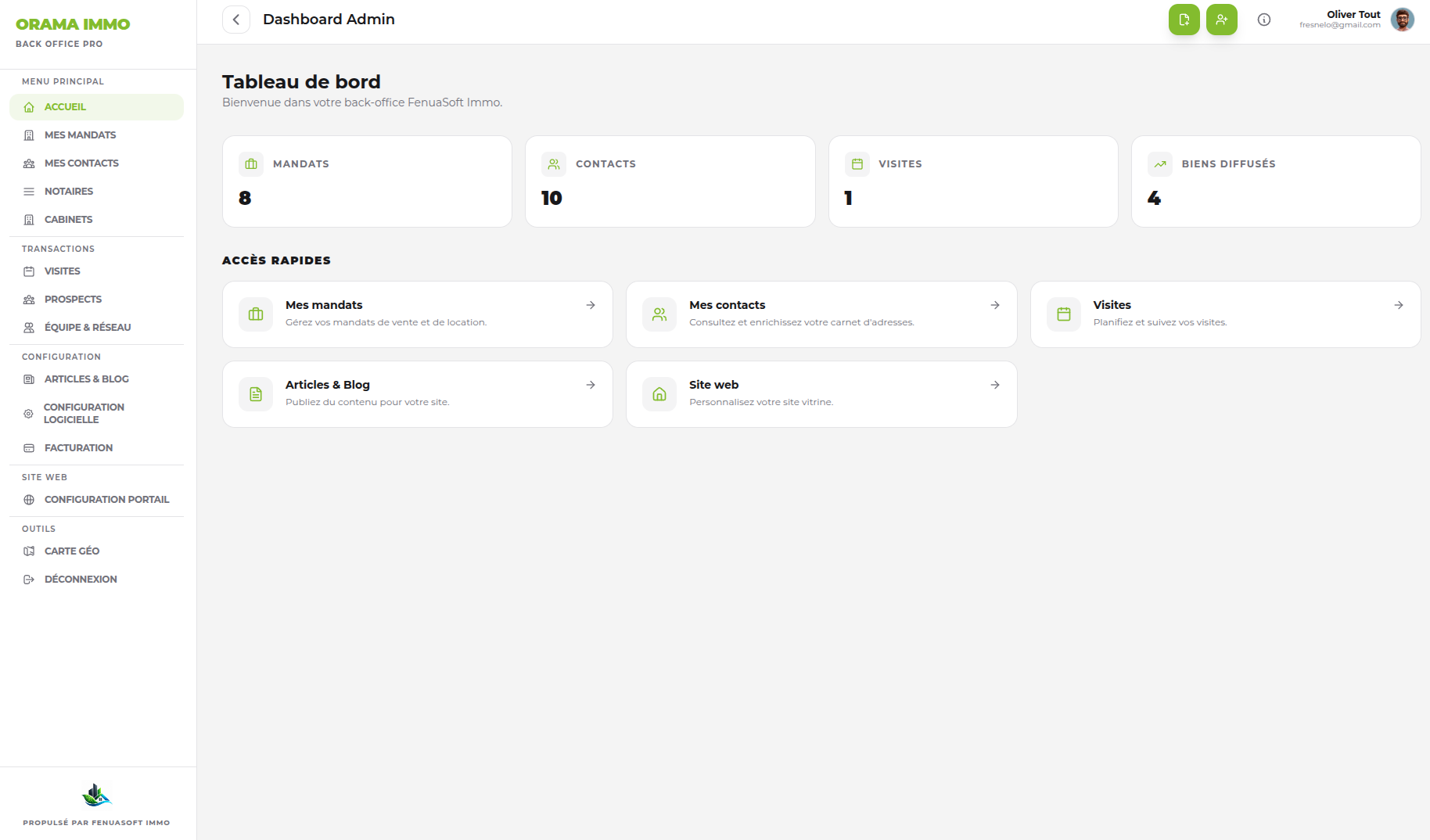Open the Articles & Blog quick access card
Viewport: 1430px width, 840px height.
[x=418, y=394]
